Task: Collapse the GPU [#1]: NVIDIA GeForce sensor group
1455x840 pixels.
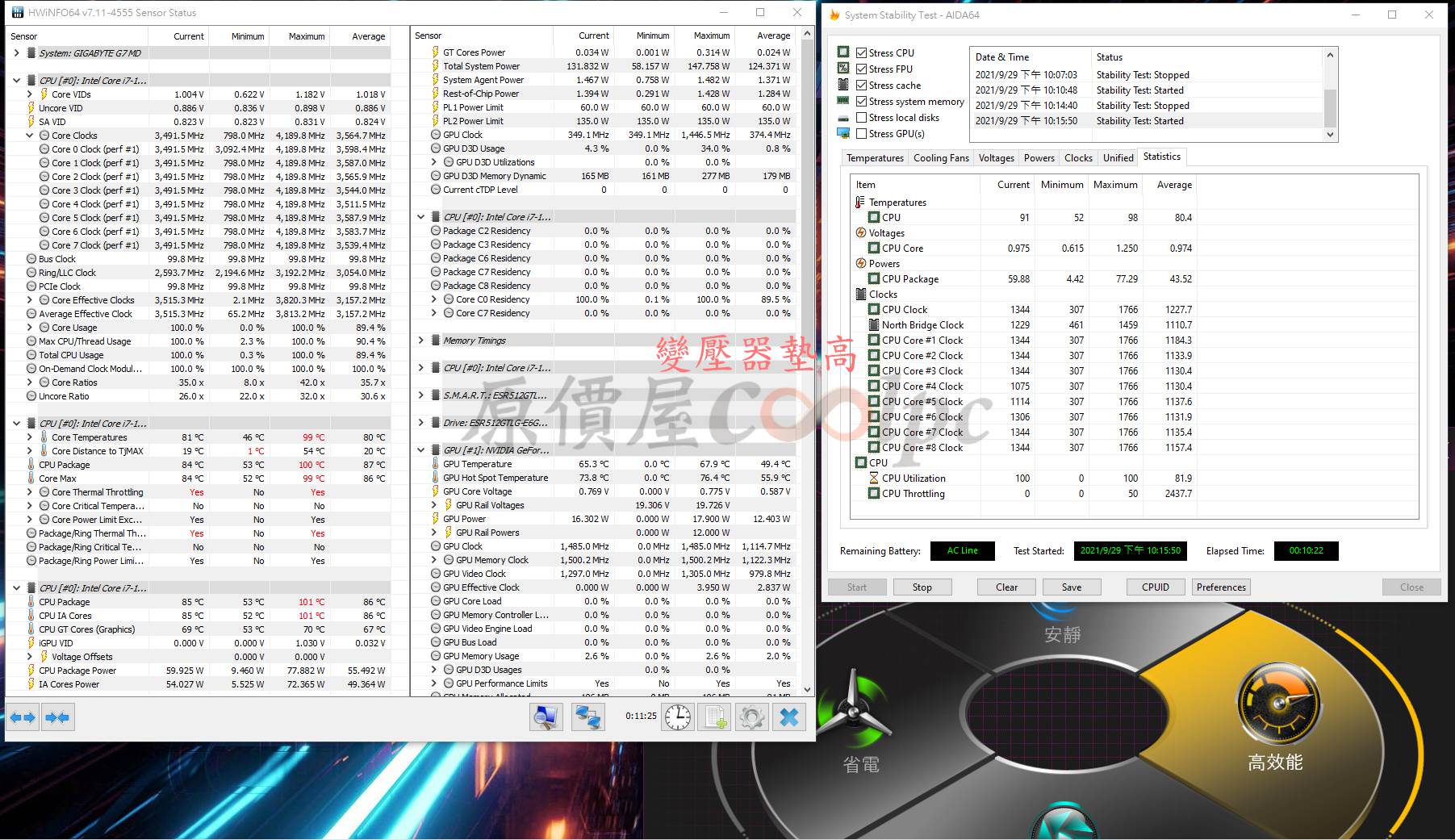Action: pyautogui.click(x=420, y=450)
